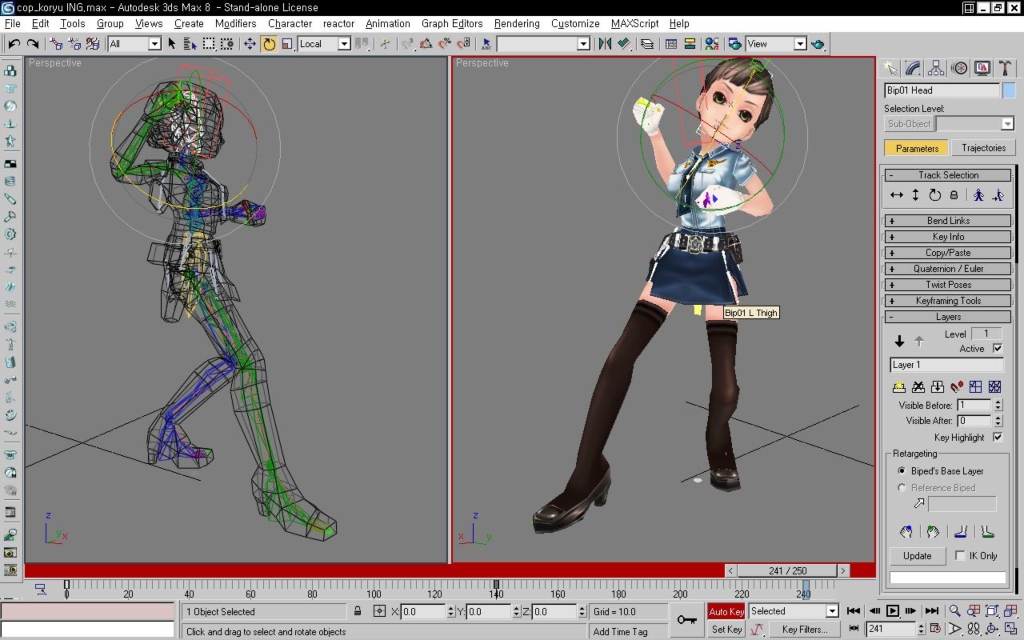Click the Trajectories button
This screenshot has width=1024, height=640.
pyautogui.click(x=983, y=148)
